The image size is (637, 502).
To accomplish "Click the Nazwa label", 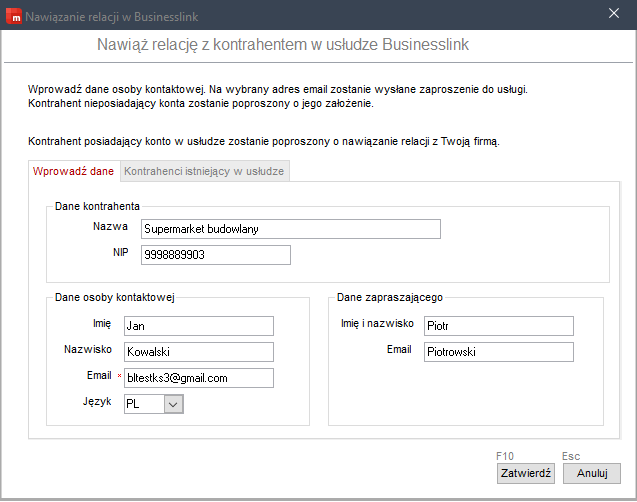I will (110, 226).
